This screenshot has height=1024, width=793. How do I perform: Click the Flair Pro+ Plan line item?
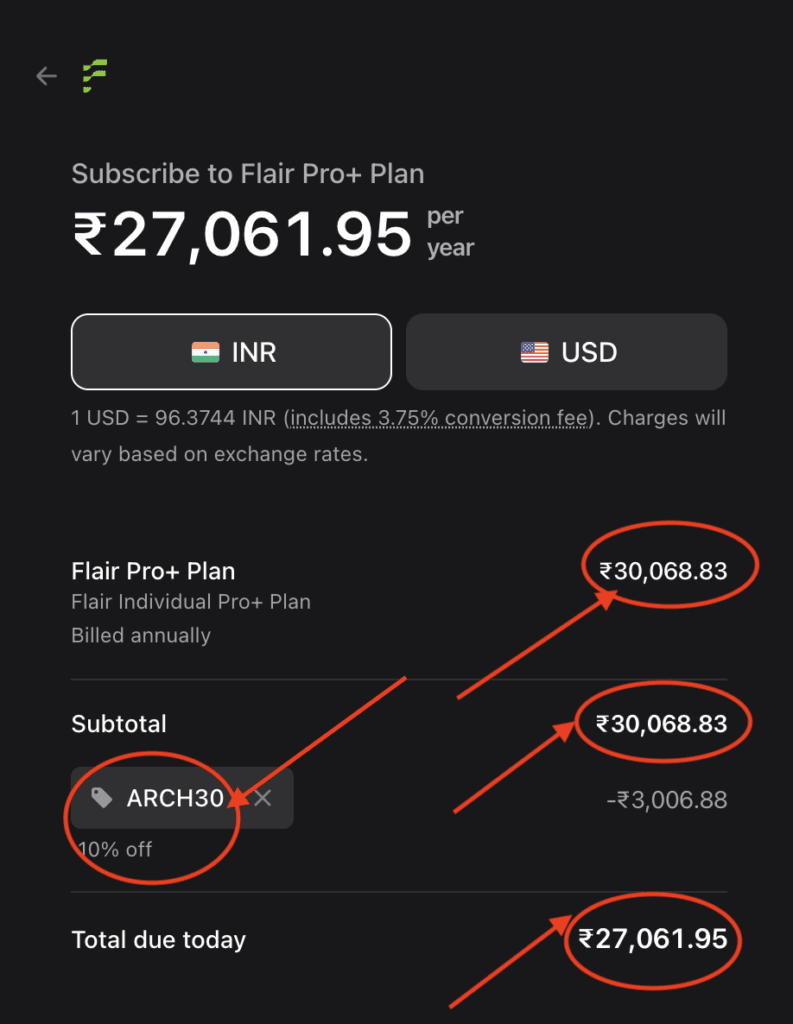click(153, 571)
